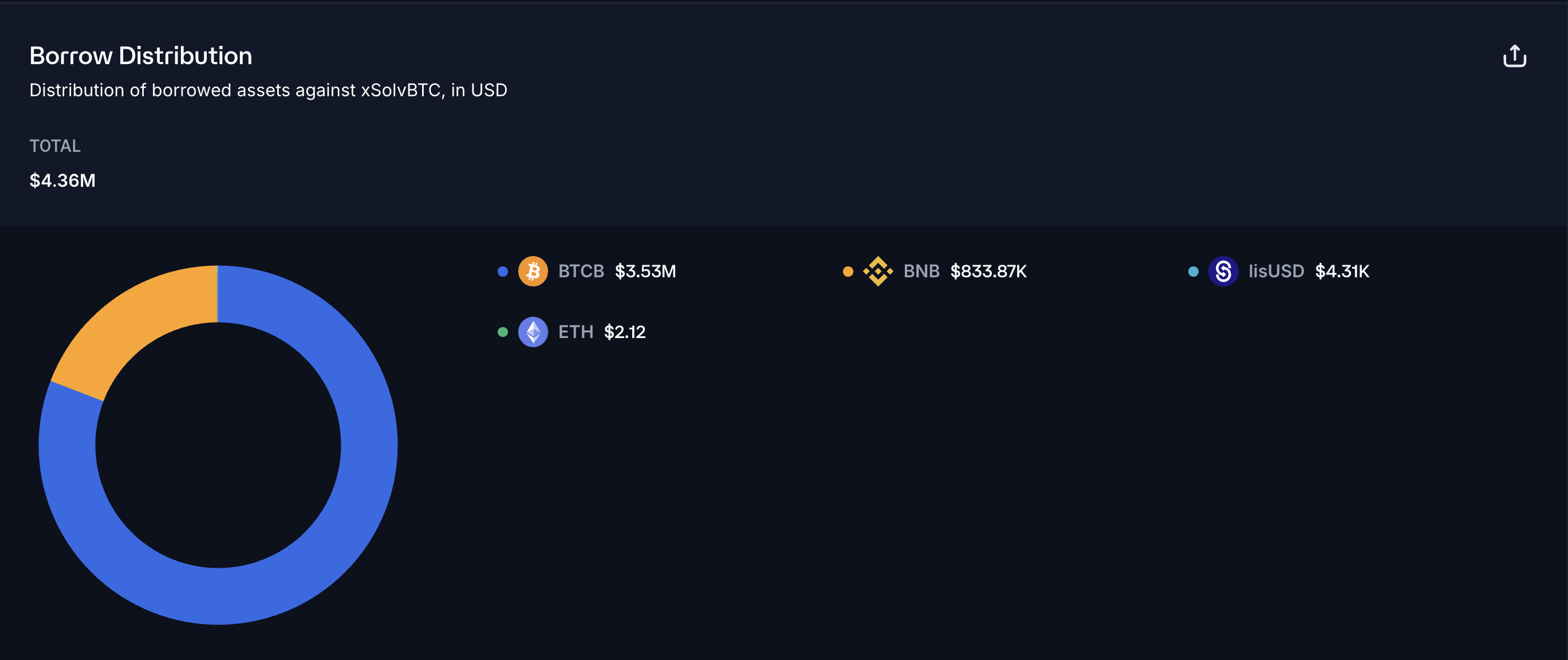Toggle the teal lisUSD legend dot

coord(1193,272)
